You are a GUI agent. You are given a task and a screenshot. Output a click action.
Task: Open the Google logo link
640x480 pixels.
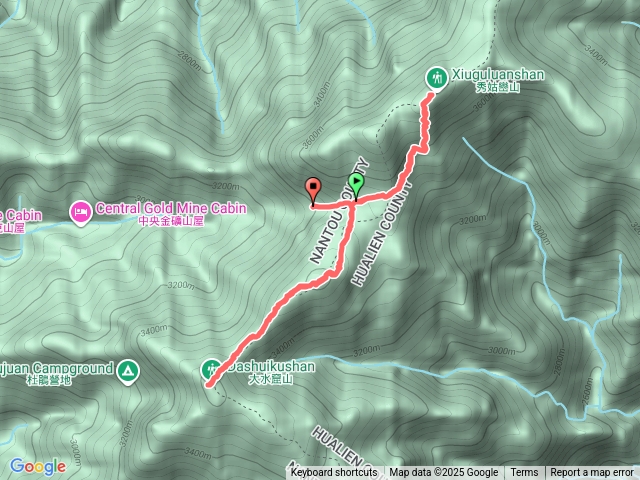[38, 467]
